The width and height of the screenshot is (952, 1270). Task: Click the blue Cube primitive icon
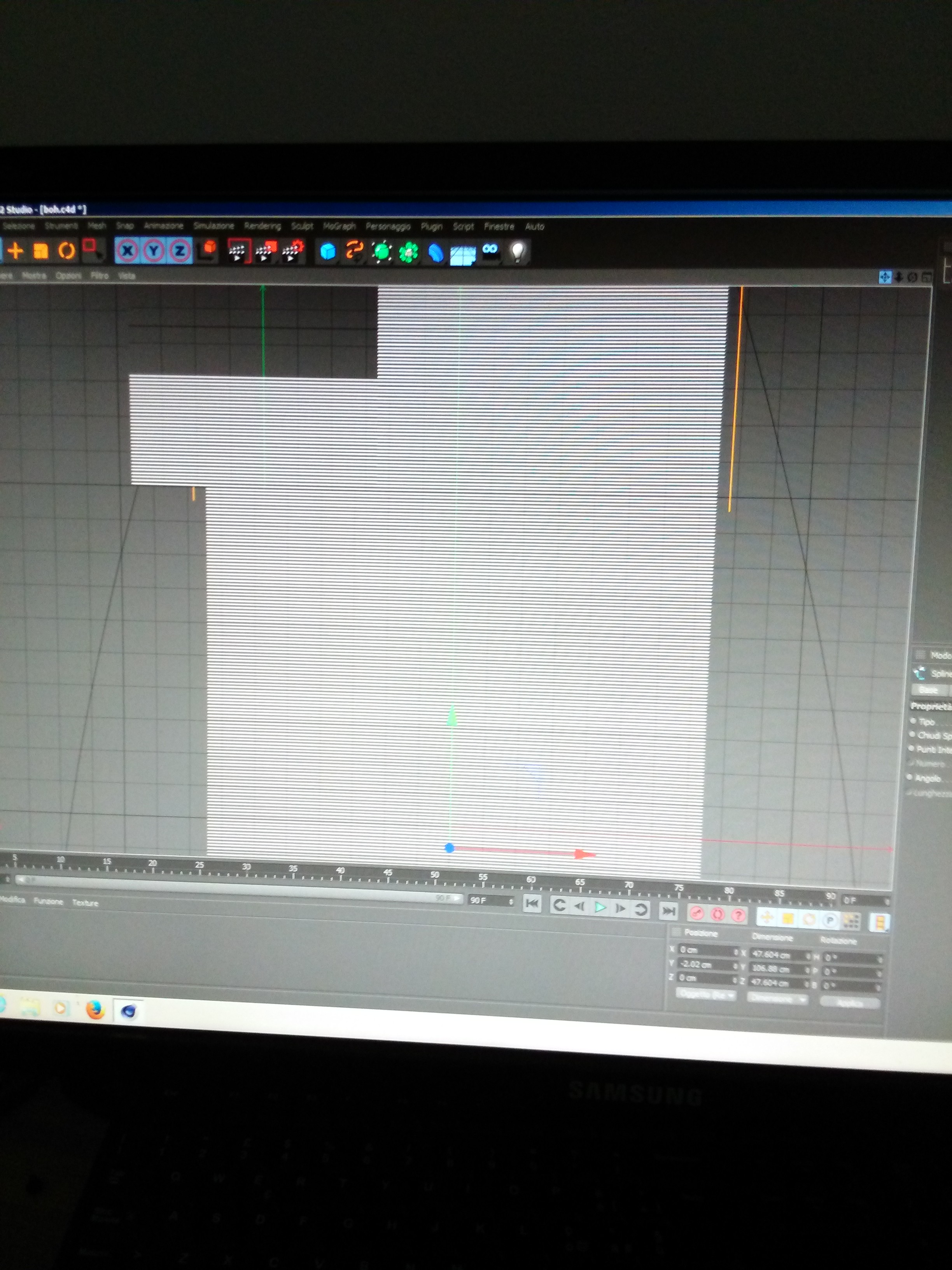tap(328, 251)
